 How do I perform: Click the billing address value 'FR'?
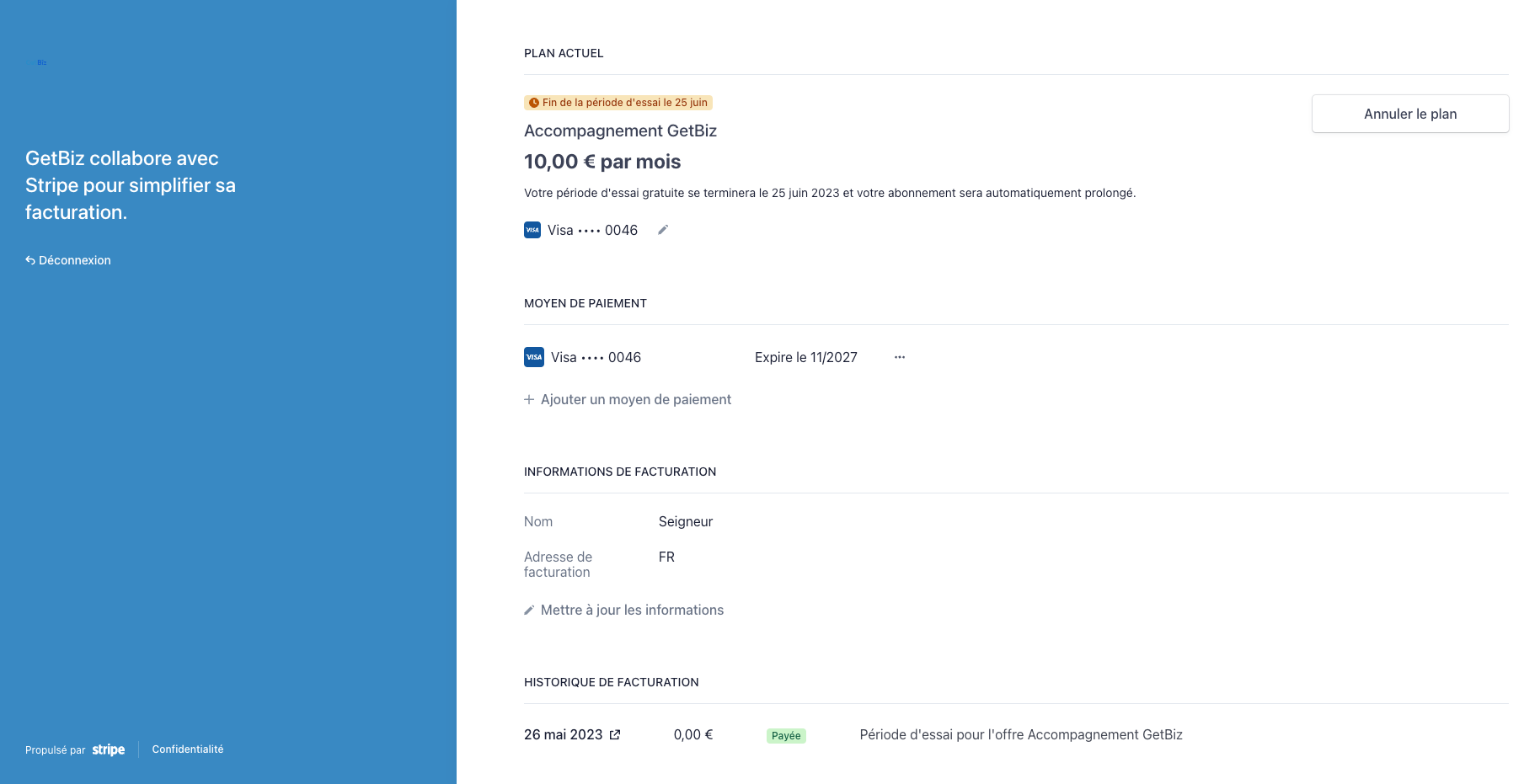pos(666,557)
